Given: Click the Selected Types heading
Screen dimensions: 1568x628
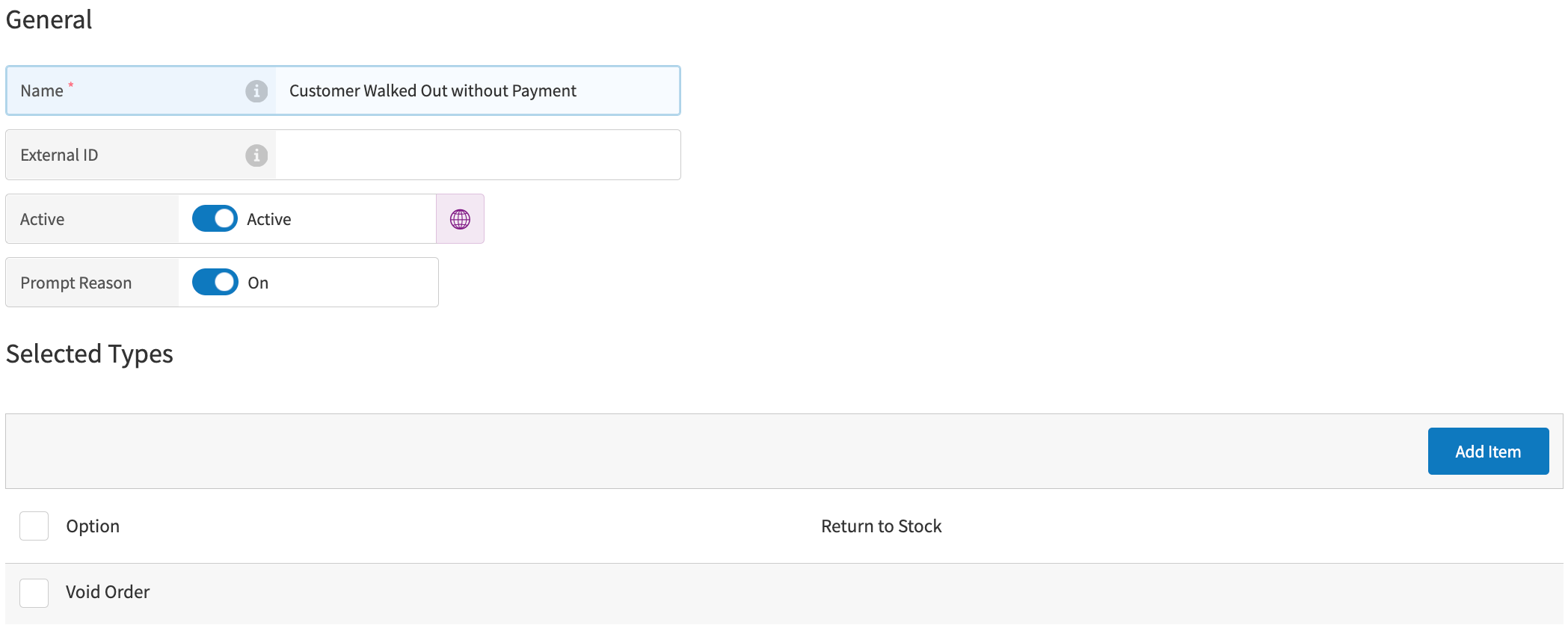Looking at the screenshot, I should click(x=90, y=354).
